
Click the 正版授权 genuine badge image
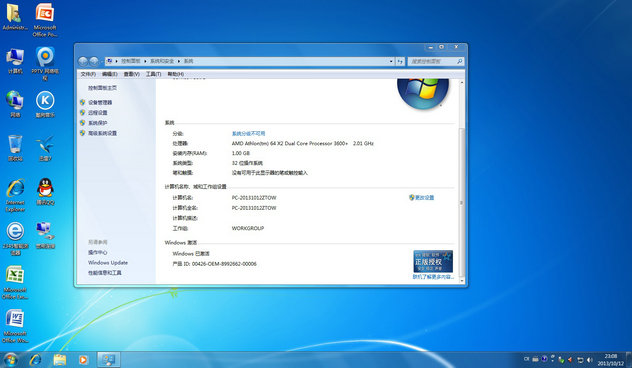coord(433,261)
